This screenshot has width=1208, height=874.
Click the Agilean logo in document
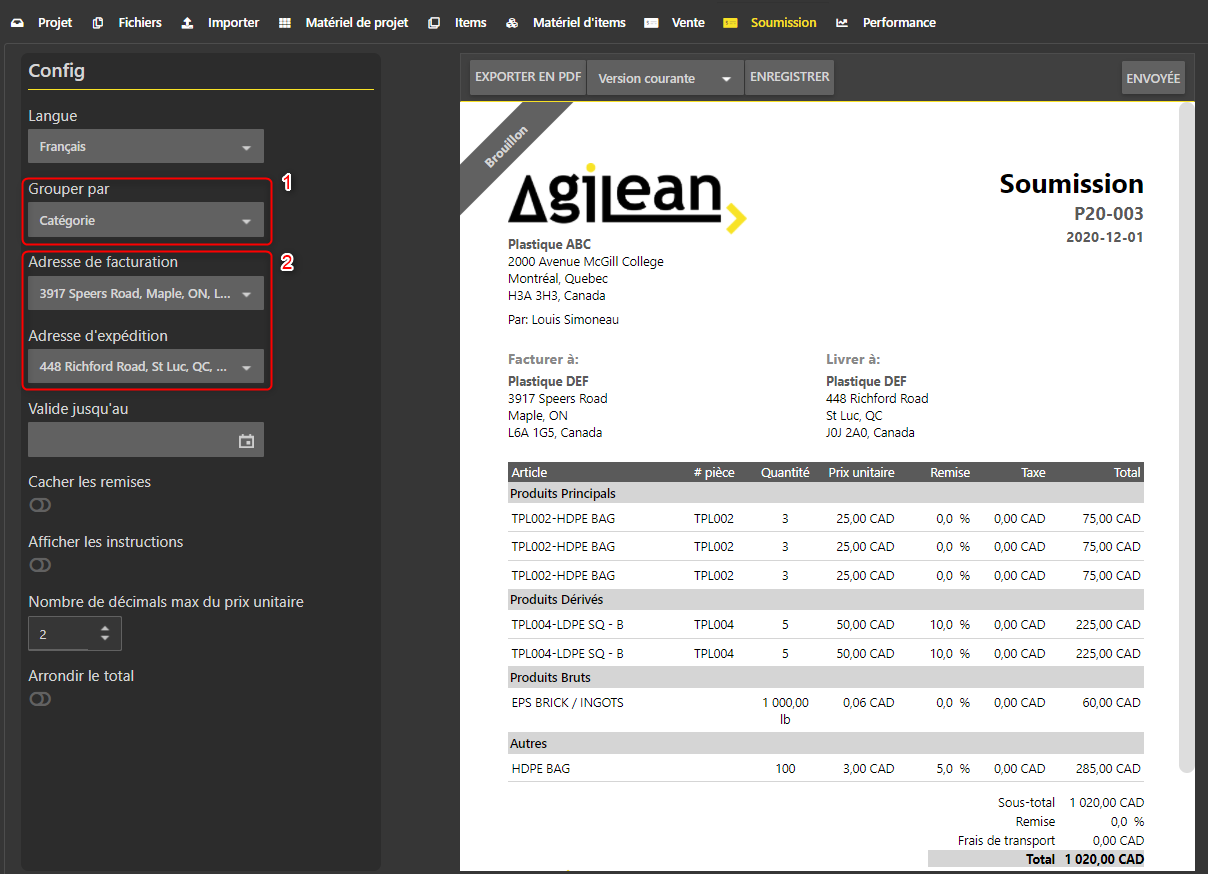point(627,198)
